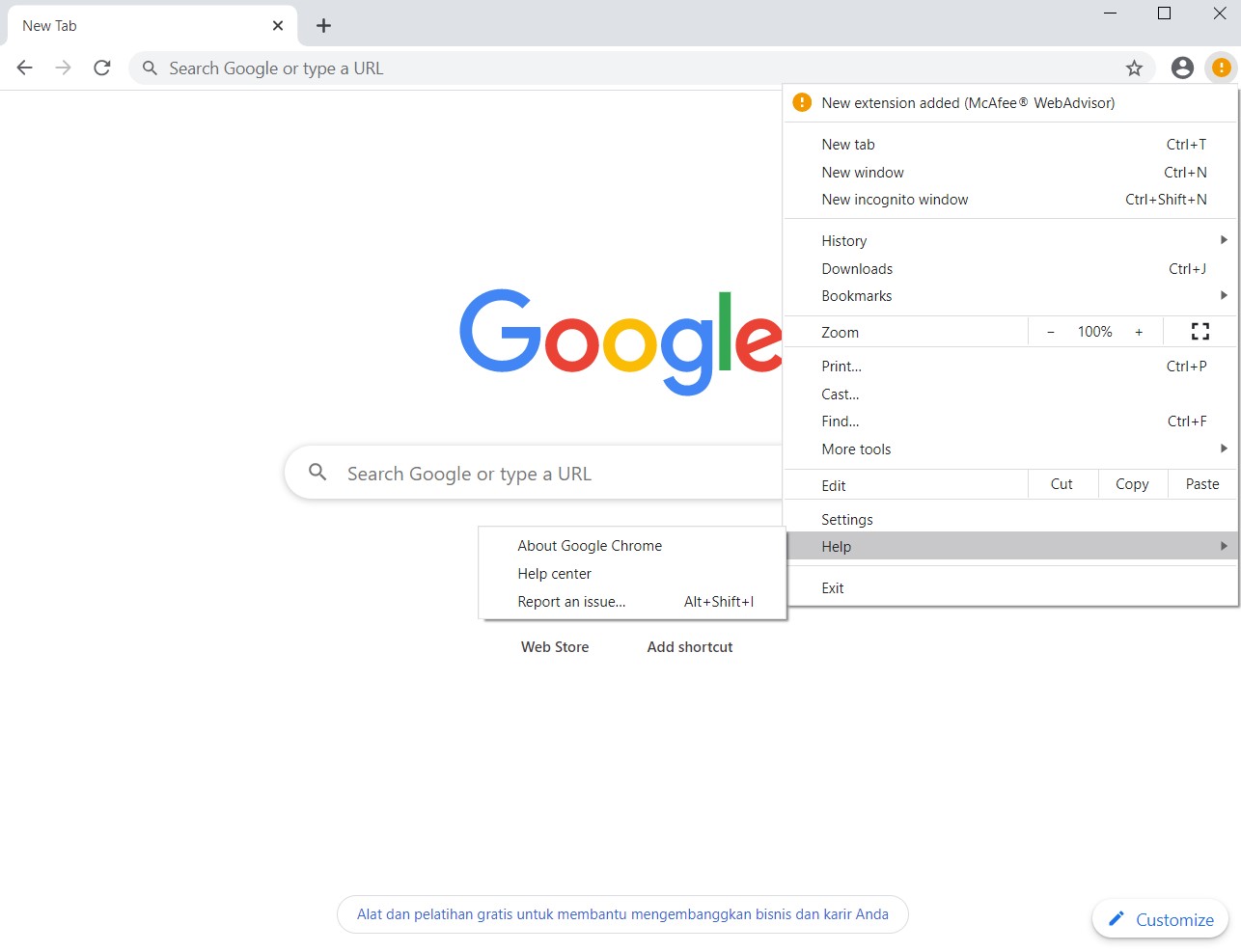Reload the page with the refresh icon
The image size is (1241, 952).
102,68
